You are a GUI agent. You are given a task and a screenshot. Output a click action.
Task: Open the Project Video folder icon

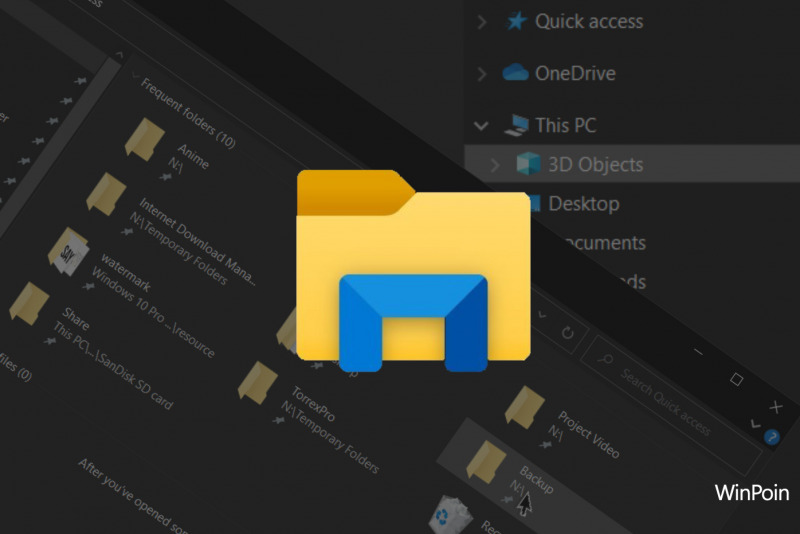click(525, 408)
